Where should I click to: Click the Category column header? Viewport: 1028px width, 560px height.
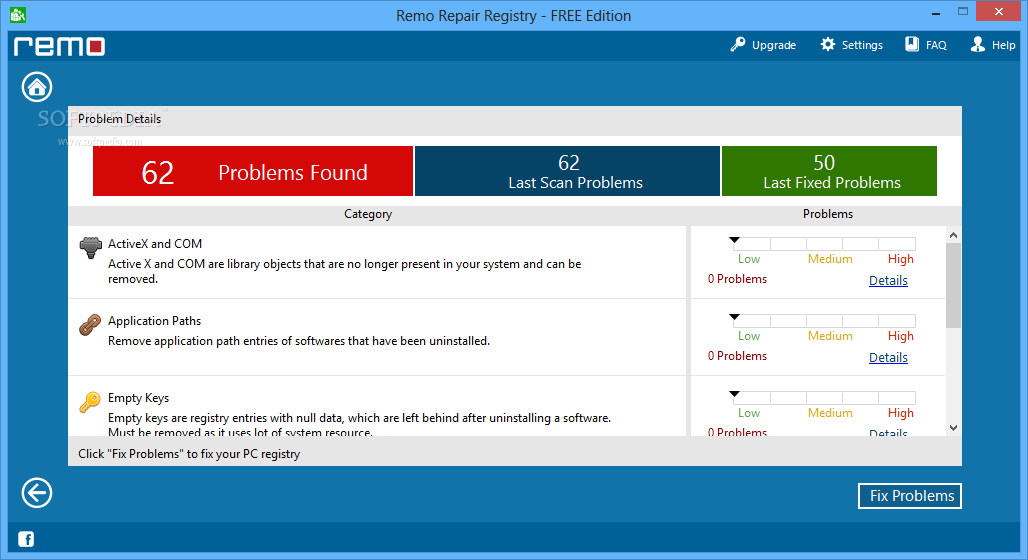tap(368, 214)
